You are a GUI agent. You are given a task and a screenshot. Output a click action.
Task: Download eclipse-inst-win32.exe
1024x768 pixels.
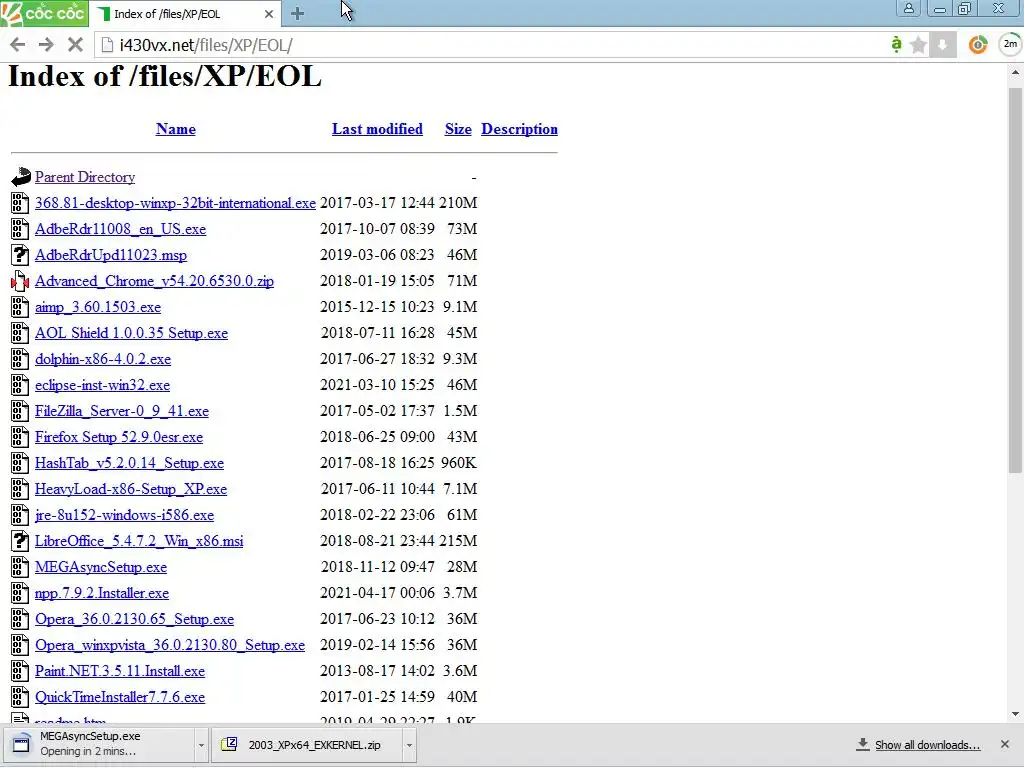tap(103, 385)
